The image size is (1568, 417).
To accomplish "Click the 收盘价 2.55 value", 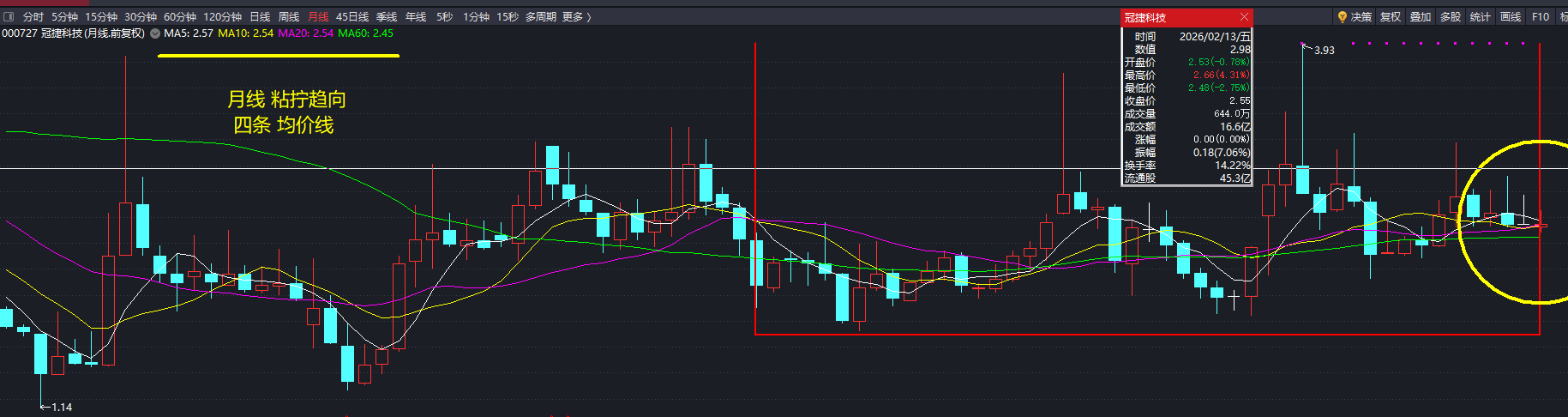I will pos(1240,100).
